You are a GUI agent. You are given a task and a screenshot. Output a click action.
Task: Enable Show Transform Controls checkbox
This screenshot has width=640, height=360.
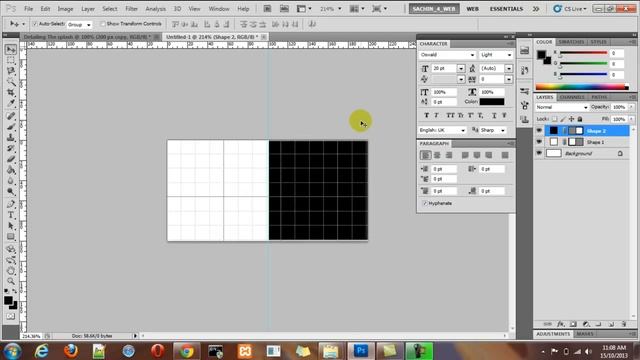pyautogui.click(x=103, y=24)
